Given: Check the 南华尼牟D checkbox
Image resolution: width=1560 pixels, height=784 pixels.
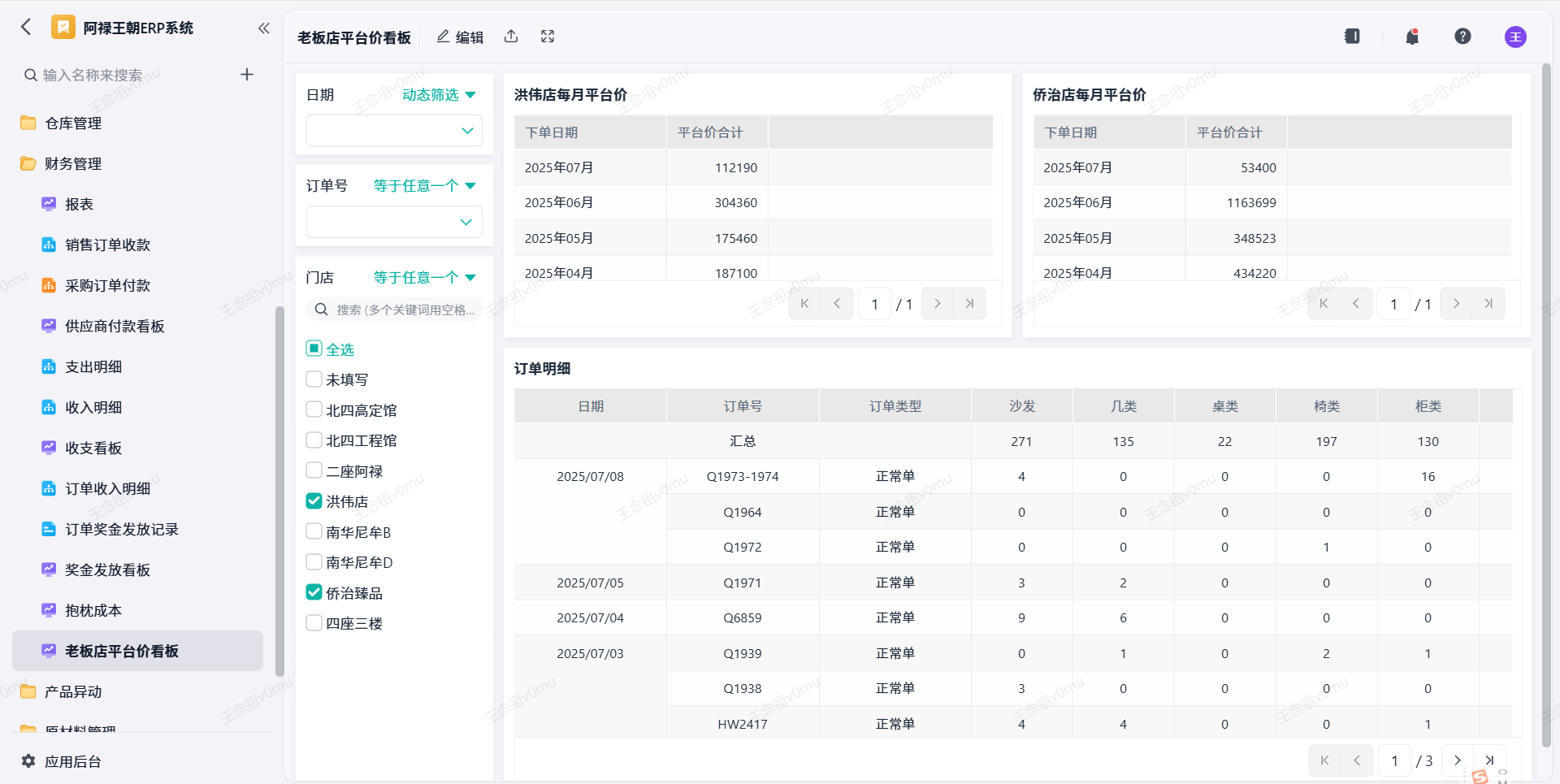Looking at the screenshot, I should [x=314, y=561].
